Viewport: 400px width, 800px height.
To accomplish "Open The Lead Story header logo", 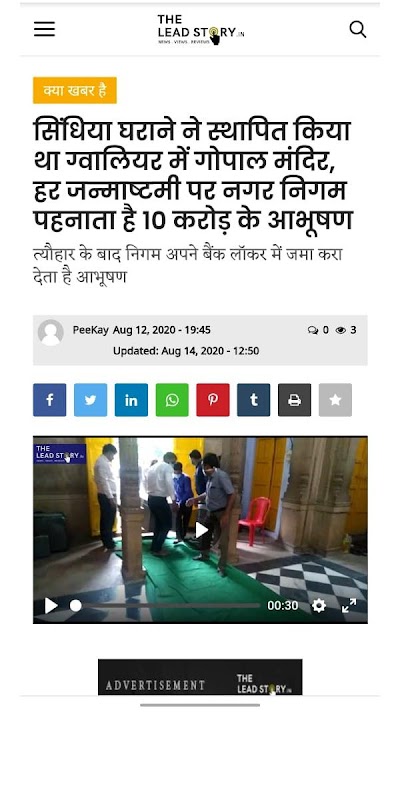I will pos(201,30).
